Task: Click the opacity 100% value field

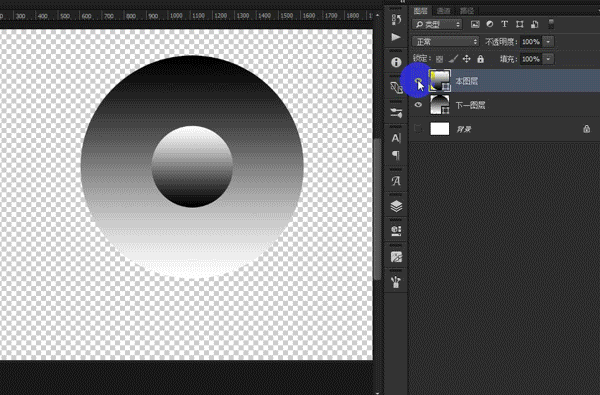Action: (x=531, y=41)
